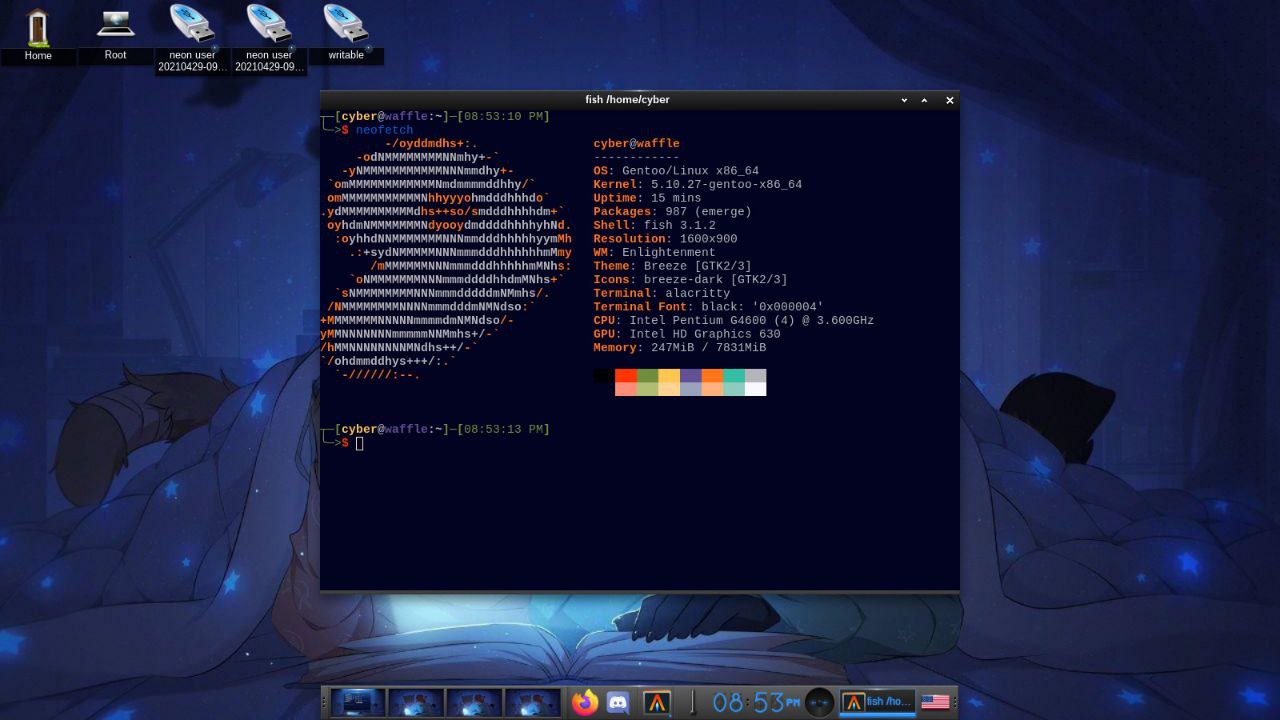Viewport: 1280px width, 720px height.
Task: Click the OS: Gentoo/Linux x86_64 line
Action: [676, 171]
